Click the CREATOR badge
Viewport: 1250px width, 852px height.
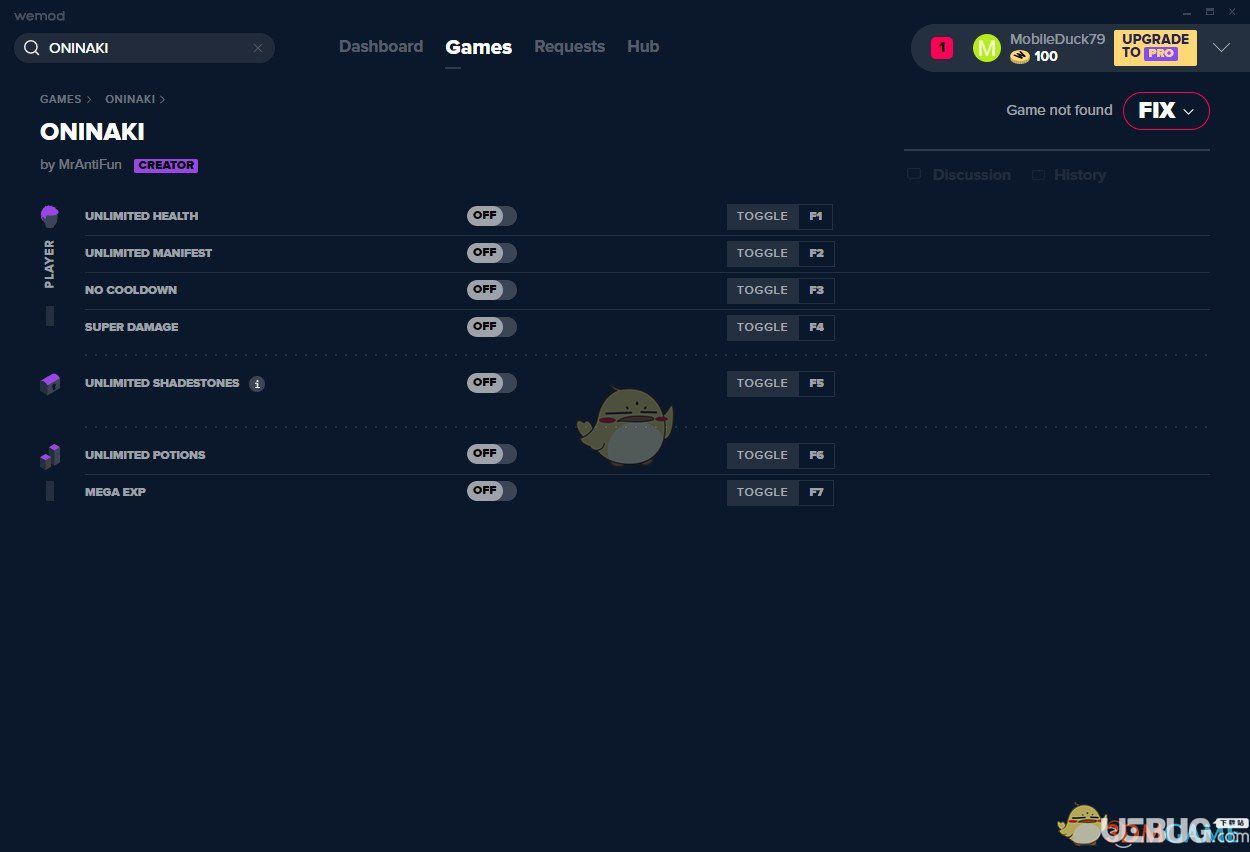(166, 166)
